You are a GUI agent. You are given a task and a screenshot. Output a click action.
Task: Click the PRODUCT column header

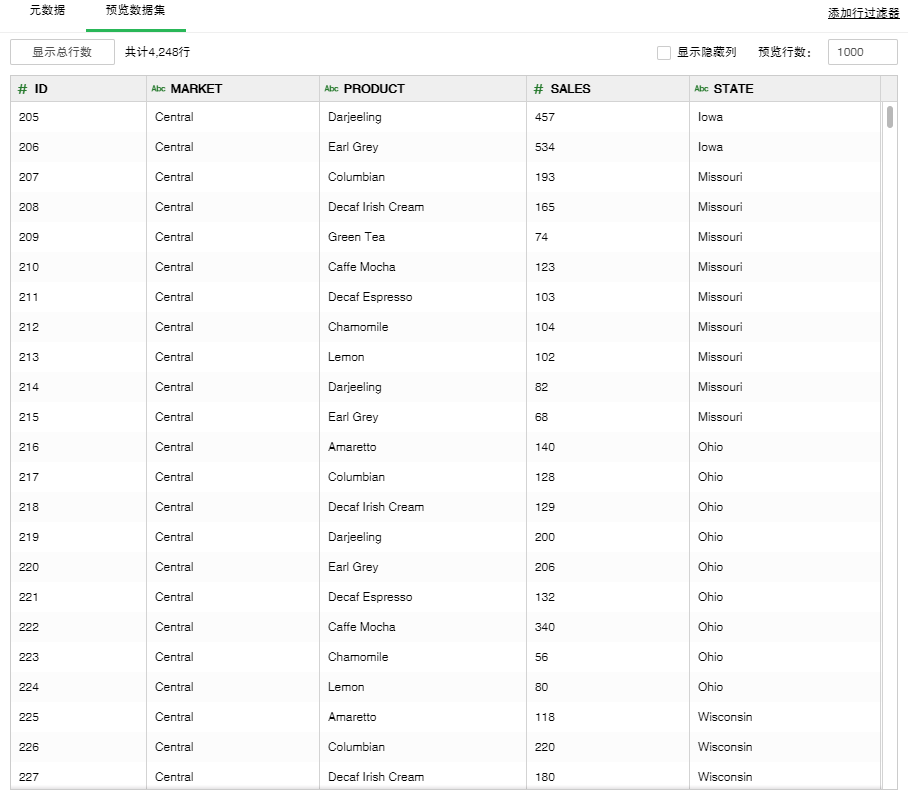tap(374, 89)
